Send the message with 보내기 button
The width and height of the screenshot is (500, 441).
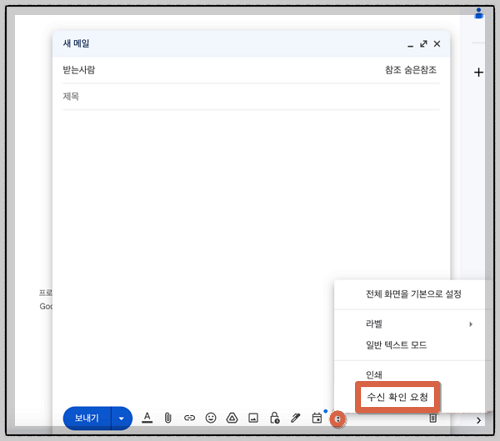(x=87, y=418)
